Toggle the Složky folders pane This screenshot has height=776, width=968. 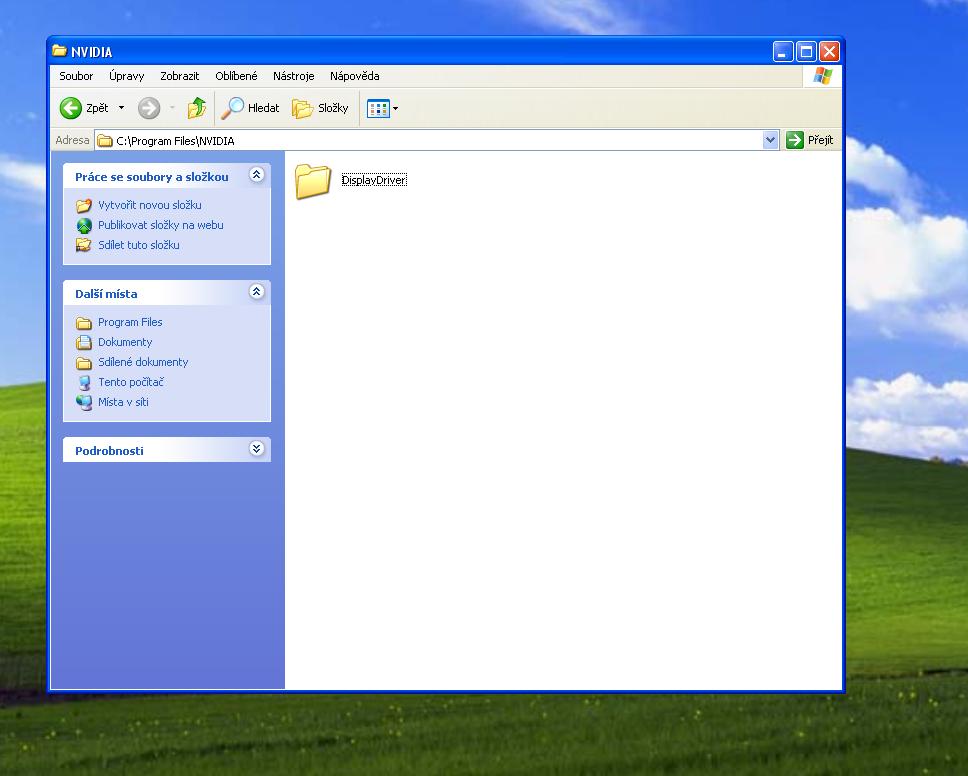321,108
